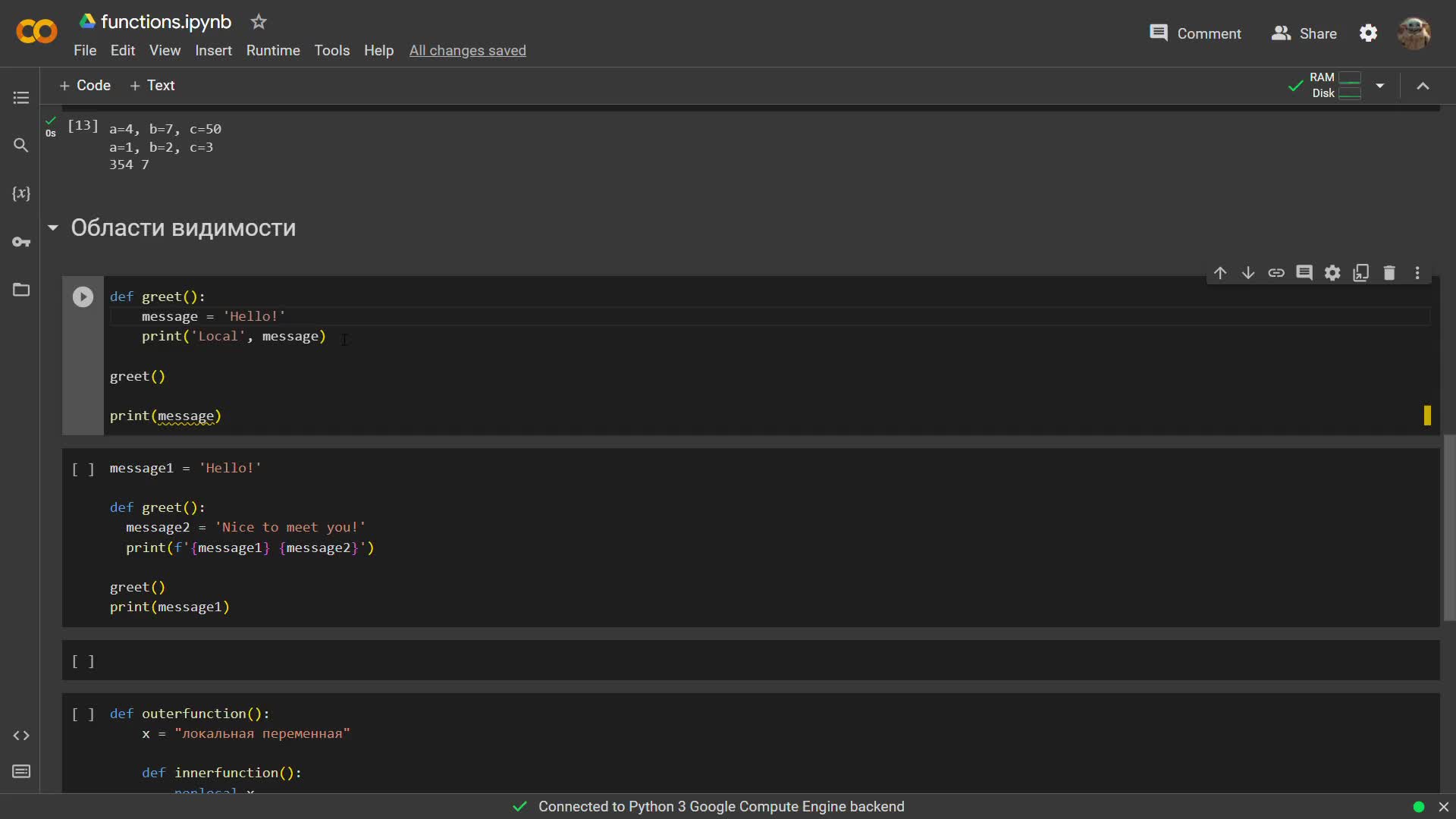Open the editor settings gear for cell
The height and width of the screenshot is (819, 1456).
(x=1332, y=273)
